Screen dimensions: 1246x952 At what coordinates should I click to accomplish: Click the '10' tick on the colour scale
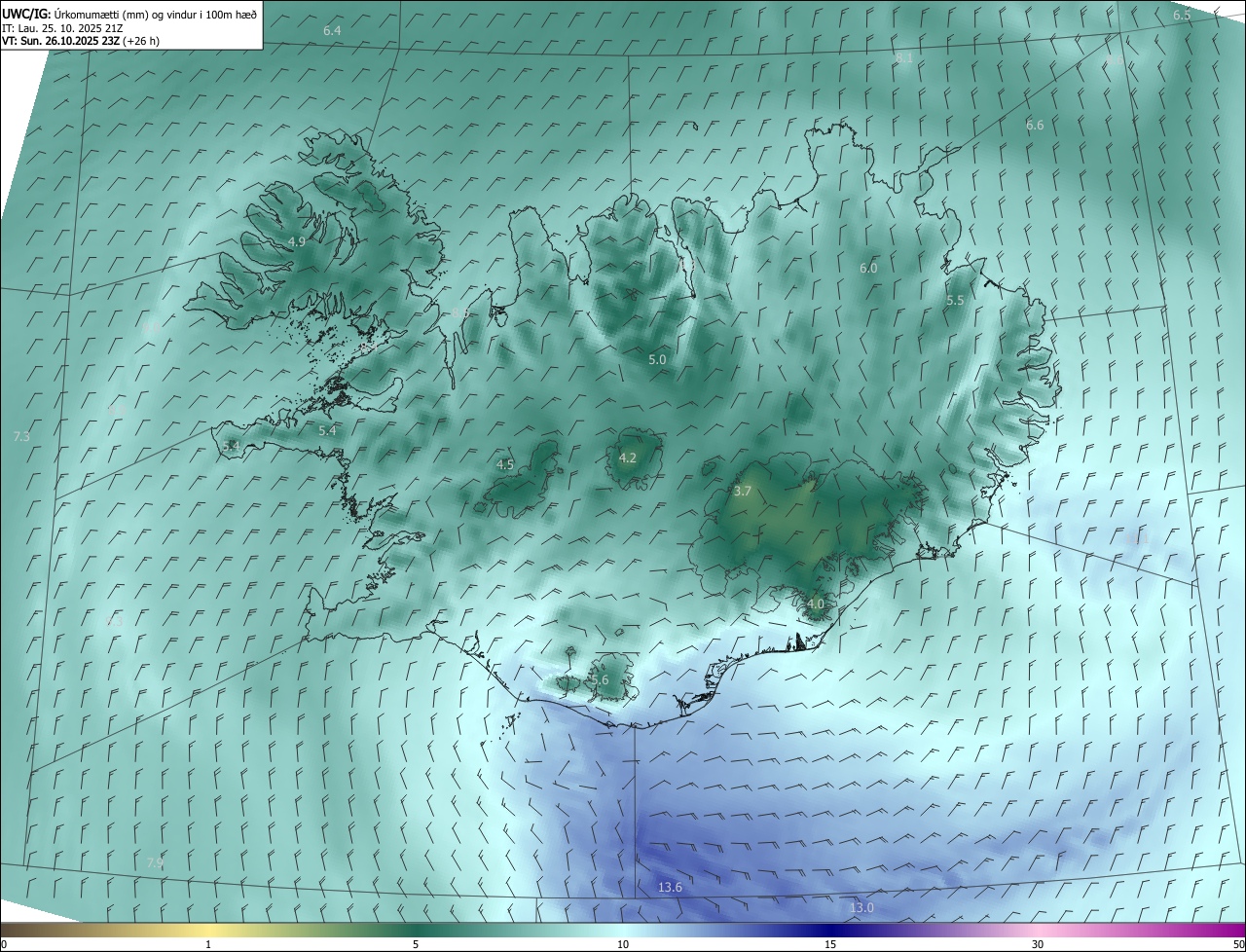pos(623,944)
